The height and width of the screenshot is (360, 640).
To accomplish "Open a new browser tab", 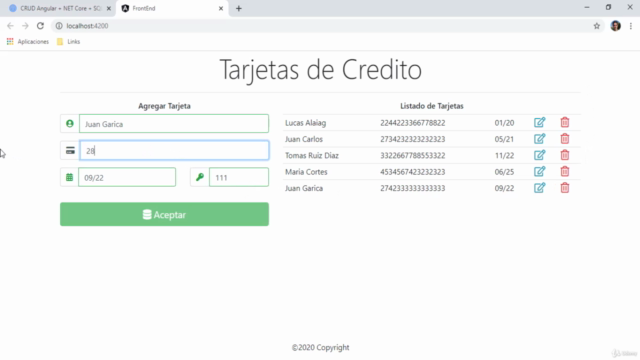I will pyautogui.click(x=239, y=8).
